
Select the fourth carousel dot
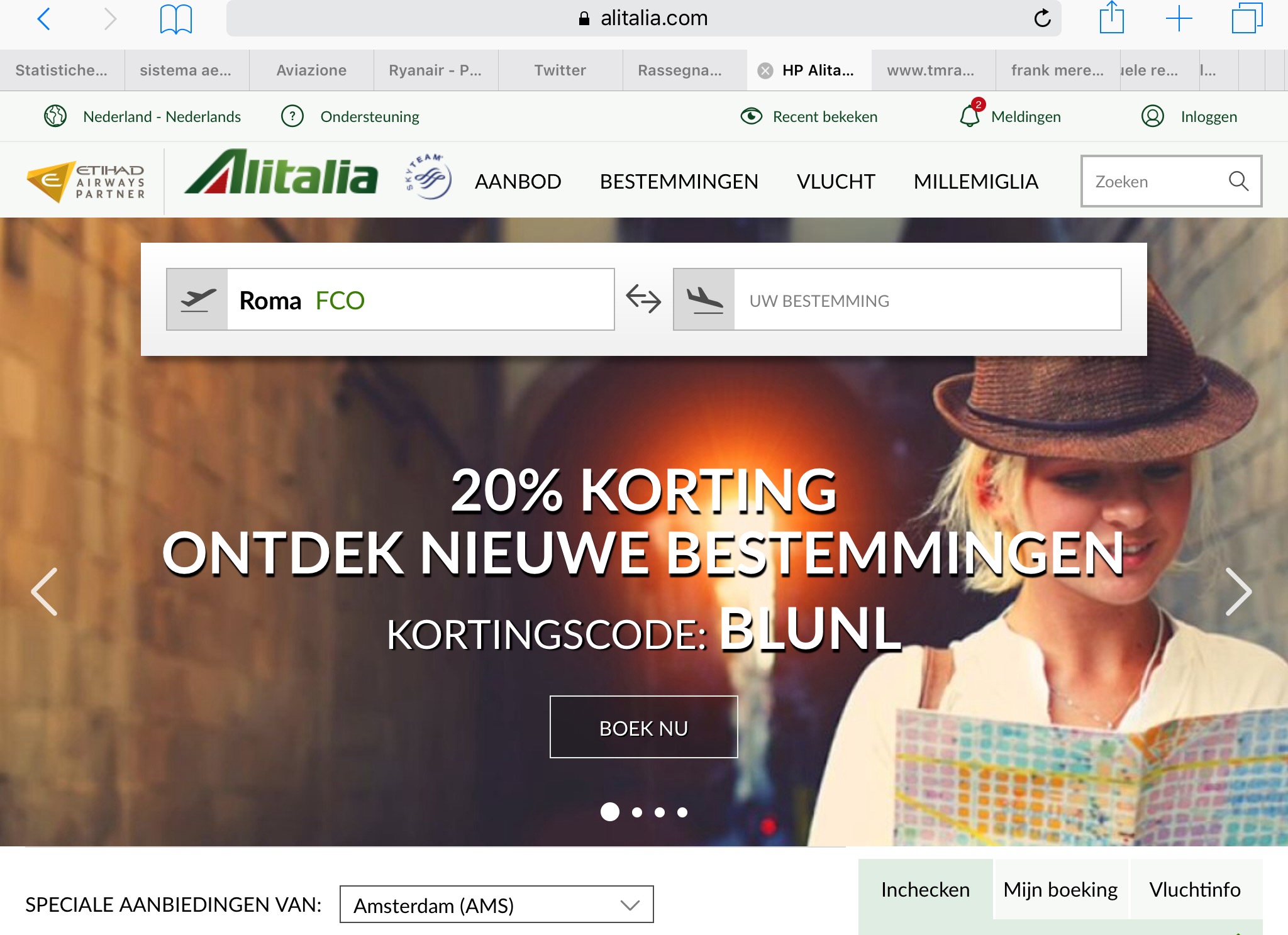pyautogui.click(x=682, y=812)
